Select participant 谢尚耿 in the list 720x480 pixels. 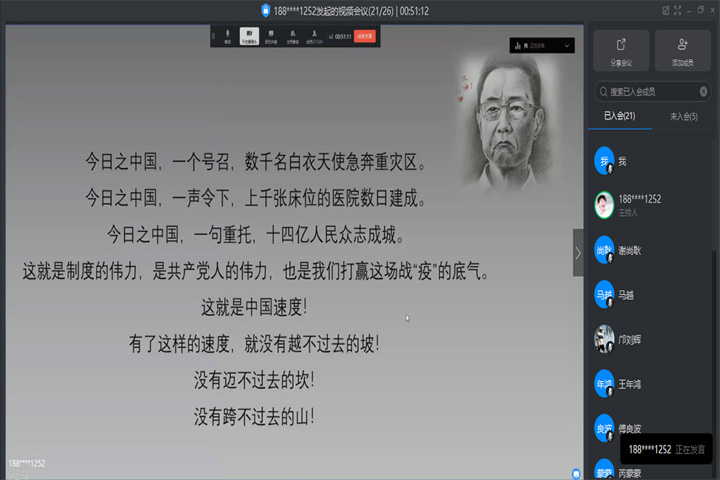point(652,250)
